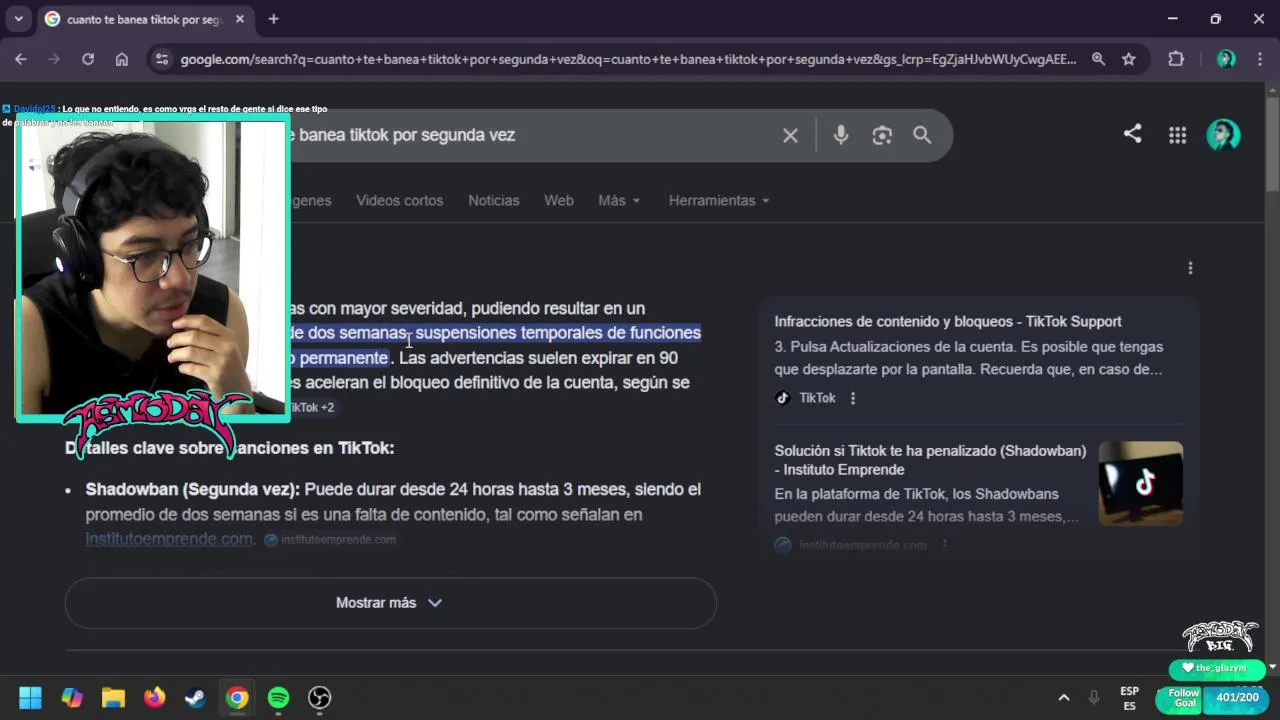Open the Herramientas dropdown
This screenshot has width=1280, height=720.
[719, 200]
